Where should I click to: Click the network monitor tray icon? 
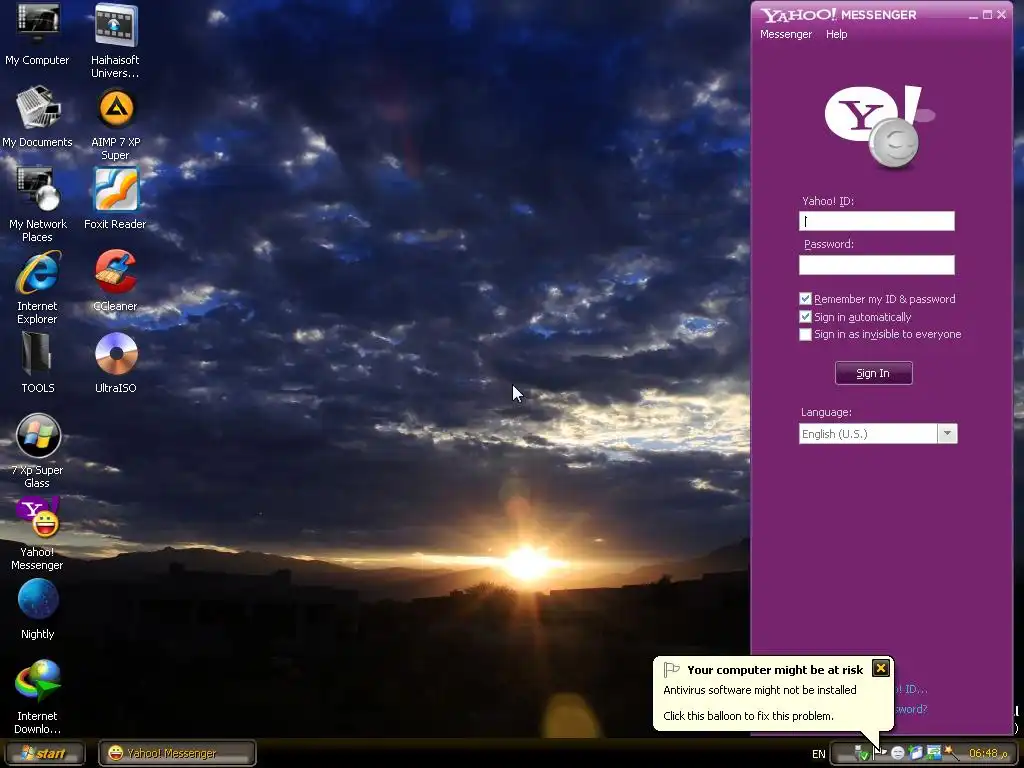[934, 753]
